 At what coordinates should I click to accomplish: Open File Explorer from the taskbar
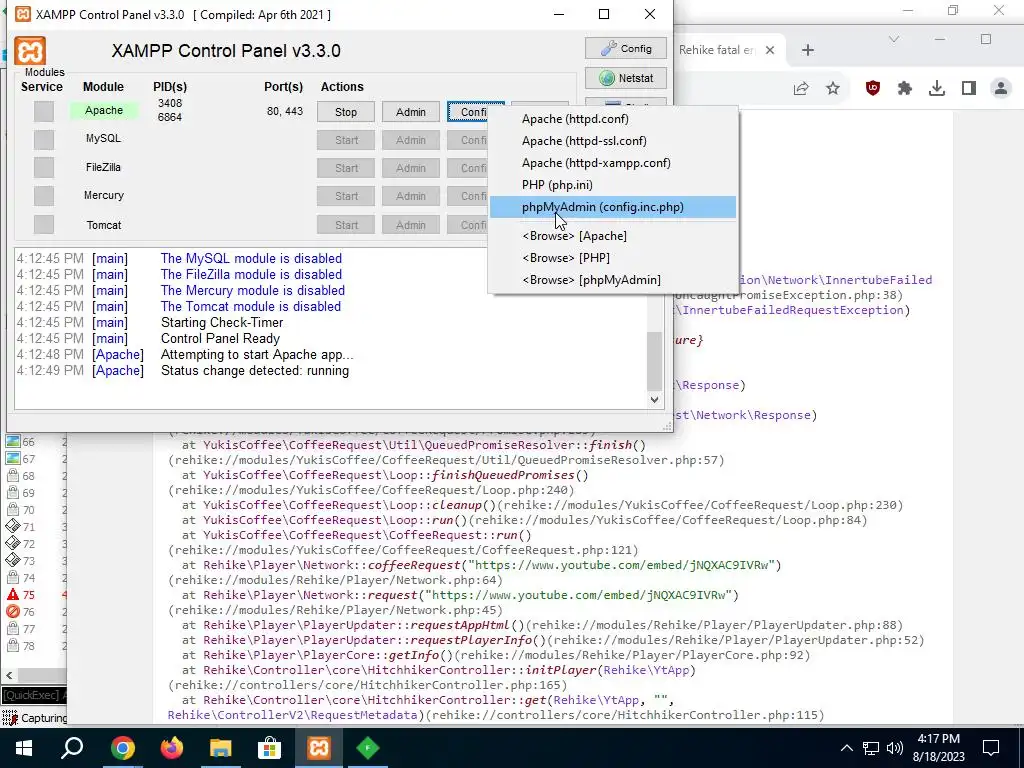point(220,748)
